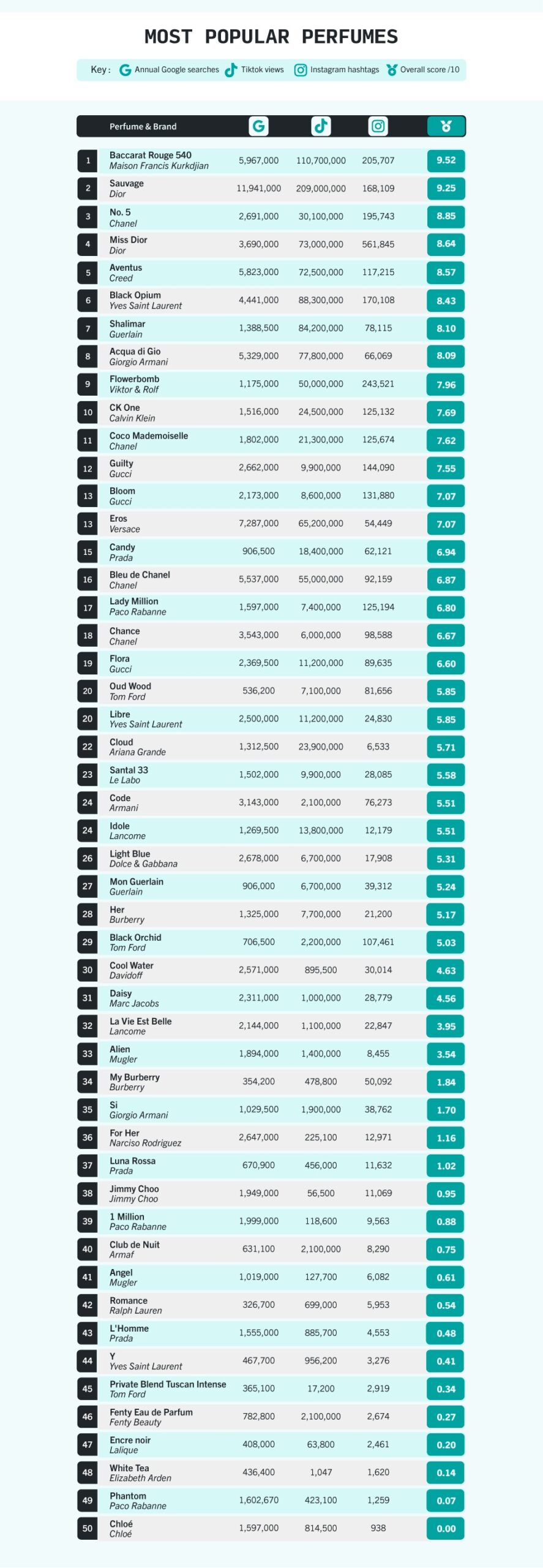The image size is (543, 1568).
Task: Click the 'MOST POPULAR PERFUMES' title
Action: click(x=271, y=37)
